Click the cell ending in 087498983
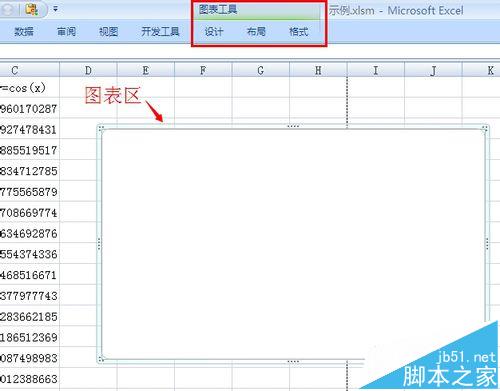500x391 pixels. pos(30,358)
